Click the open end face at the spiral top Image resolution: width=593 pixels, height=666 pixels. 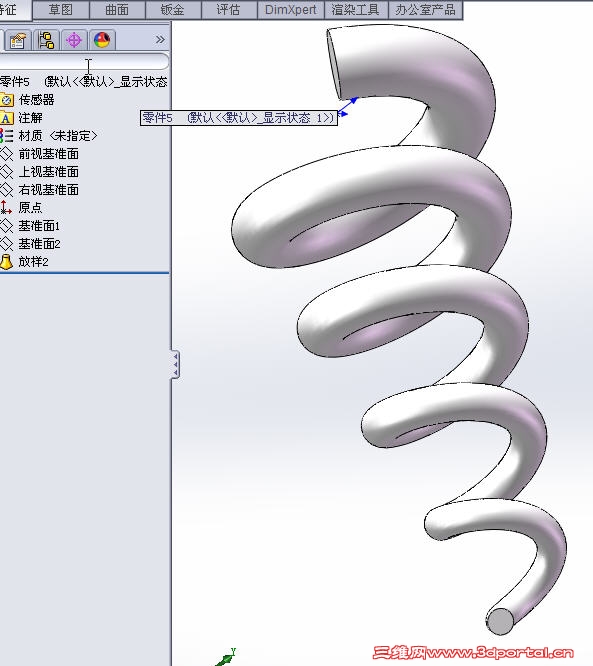[x=334, y=64]
